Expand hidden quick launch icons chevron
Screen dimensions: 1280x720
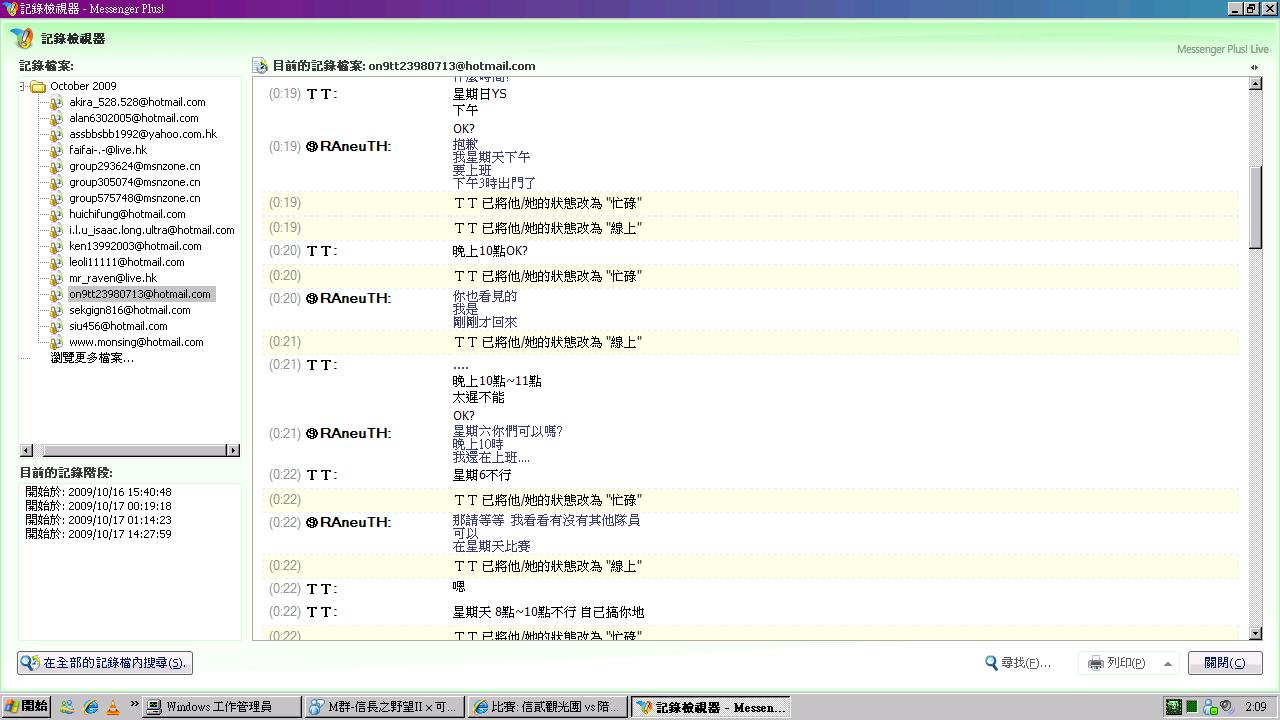tap(134, 707)
